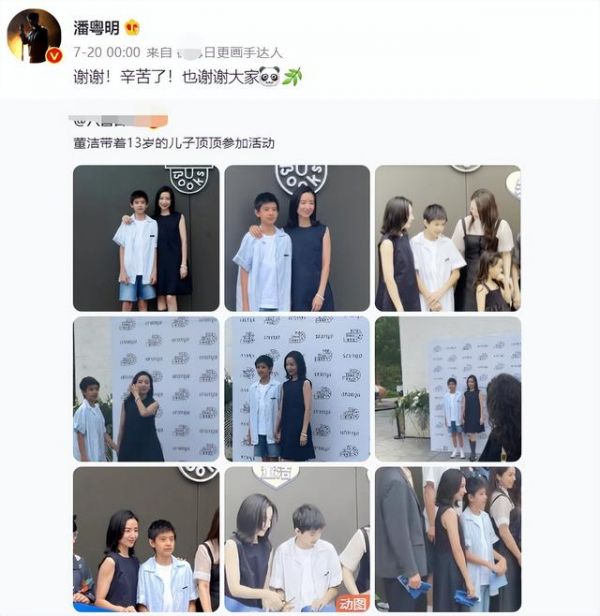Open the username 潘粤明
The height and width of the screenshot is (616, 600).
click(96, 28)
